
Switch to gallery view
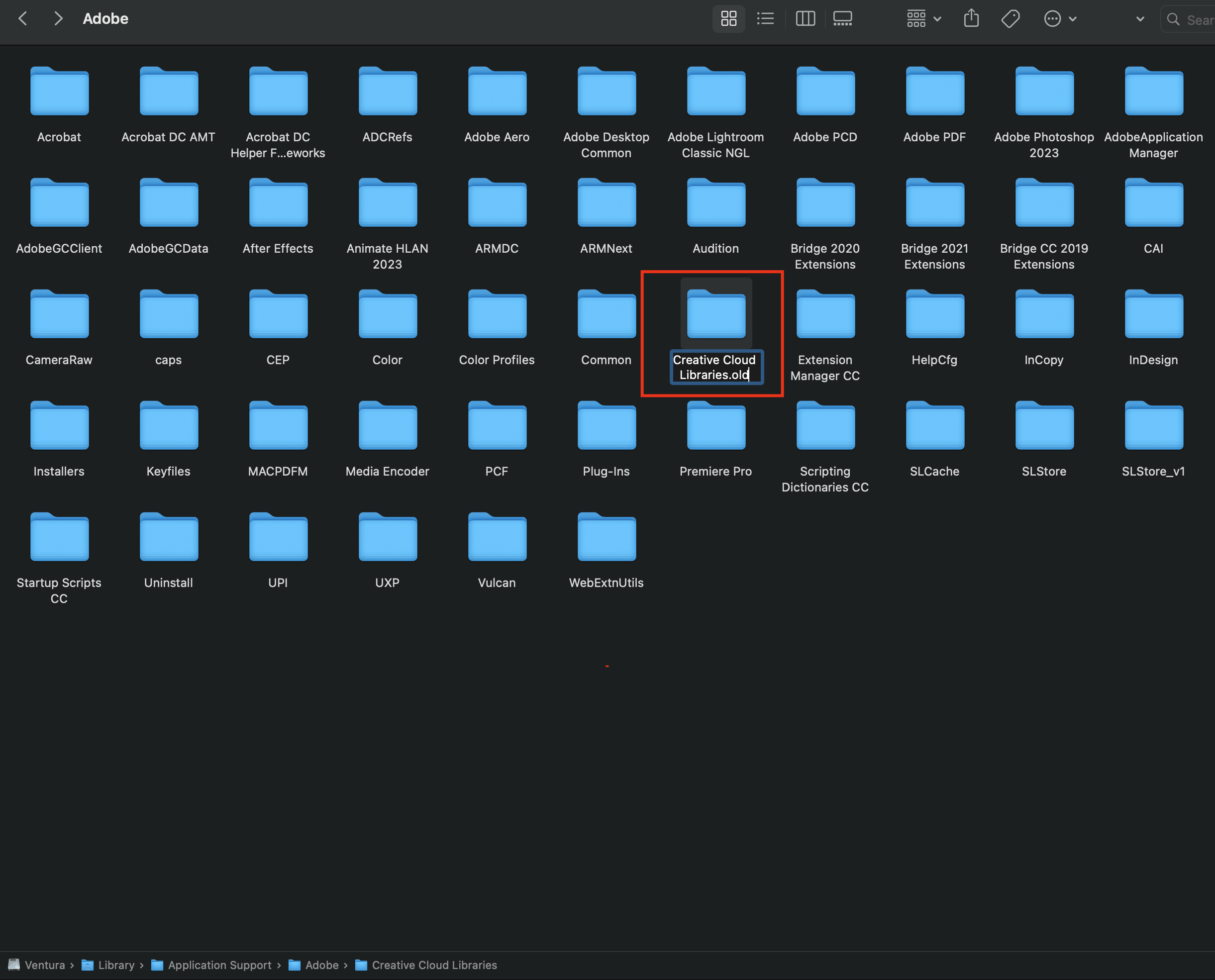pyautogui.click(x=842, y=18)
